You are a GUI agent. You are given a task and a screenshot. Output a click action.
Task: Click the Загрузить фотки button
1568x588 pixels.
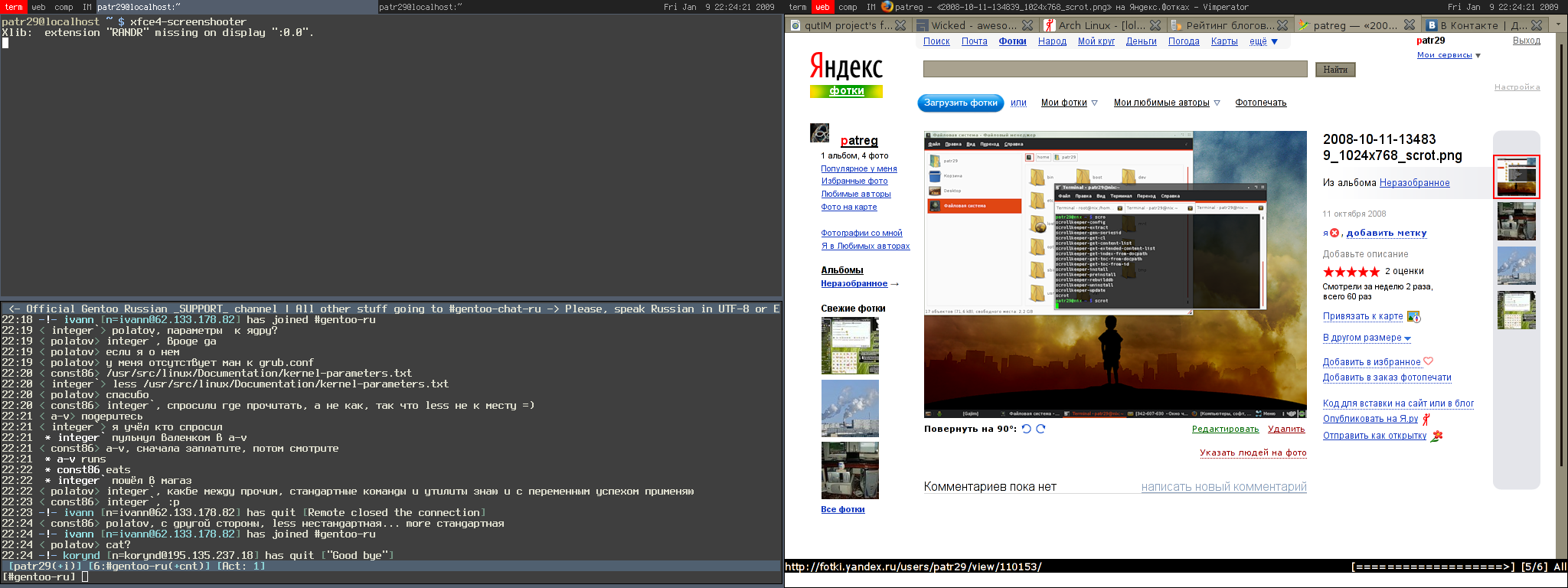(961, 103)
